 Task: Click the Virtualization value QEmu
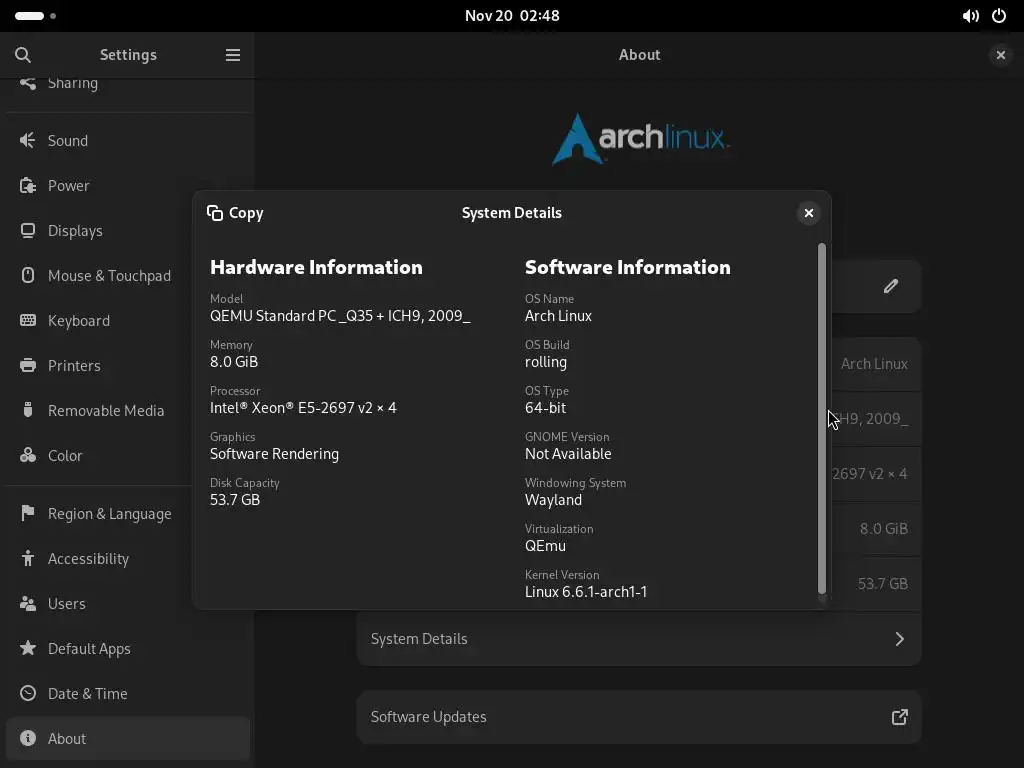pyautogui.click(x=545, y=546)
